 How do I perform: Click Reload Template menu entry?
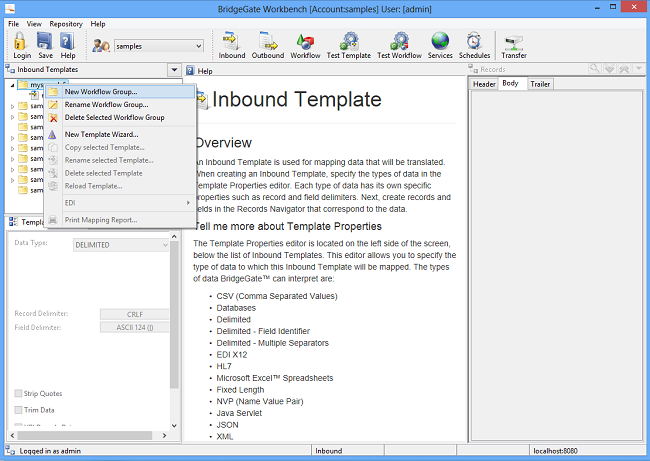pyautogui.click(x=120, y=186)
